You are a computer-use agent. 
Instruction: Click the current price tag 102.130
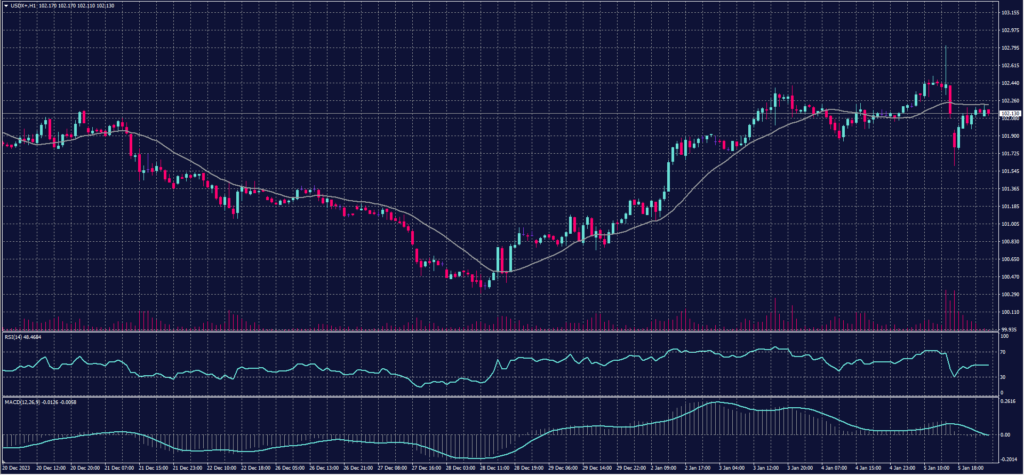1008,113
